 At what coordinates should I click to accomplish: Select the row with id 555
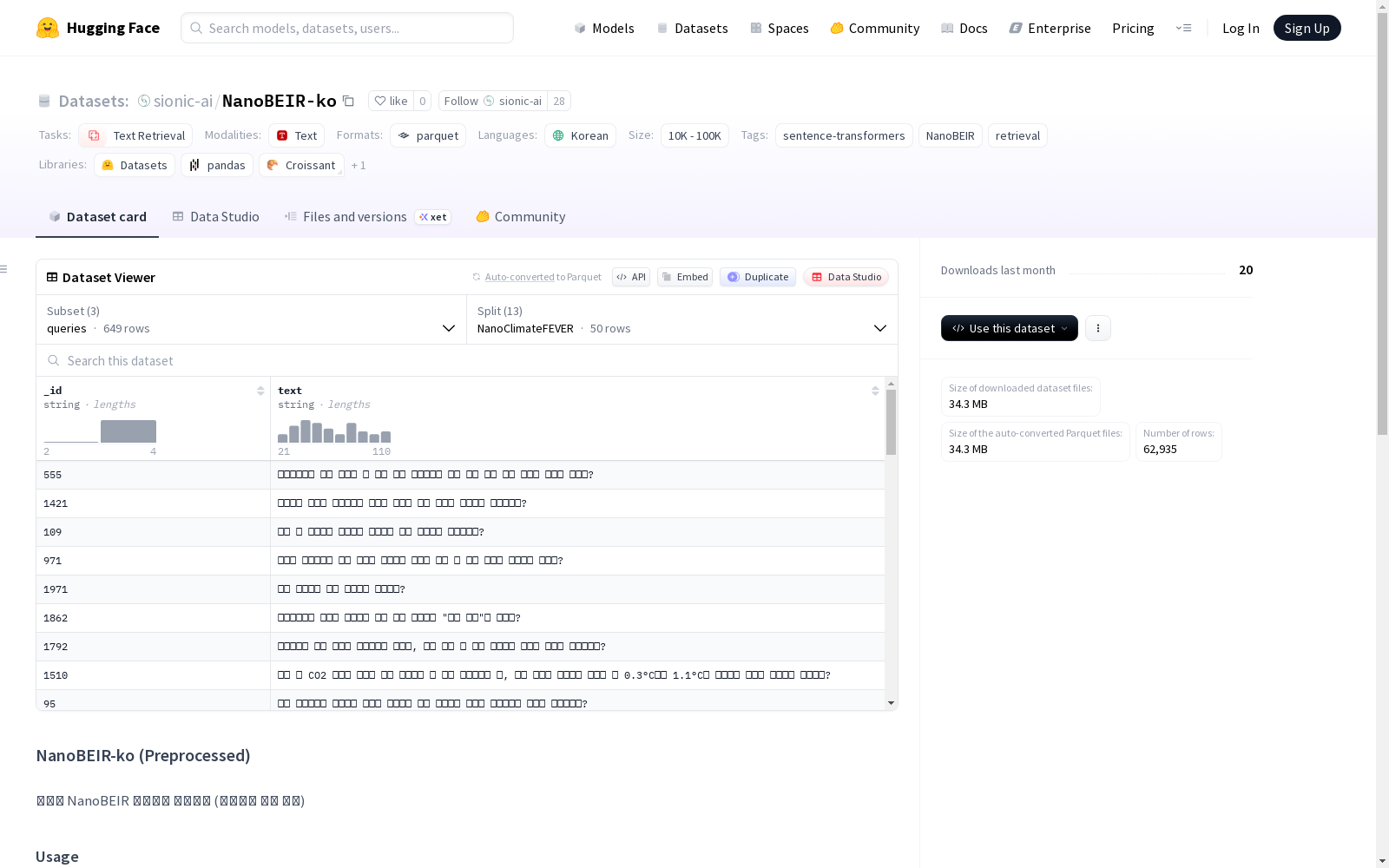pyautogui.click(x=460, y=475)
